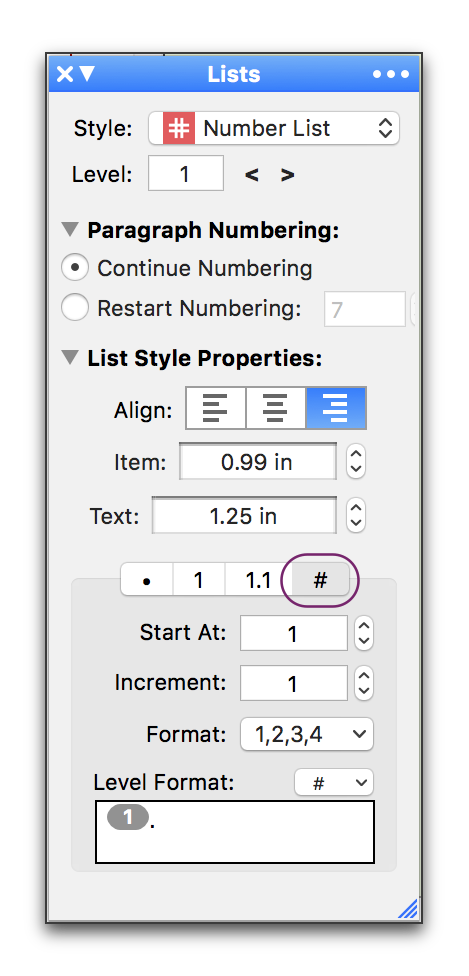Switch to the # custom numbering tab
Viewport: 469px width, 976px height.
[320, 580]
